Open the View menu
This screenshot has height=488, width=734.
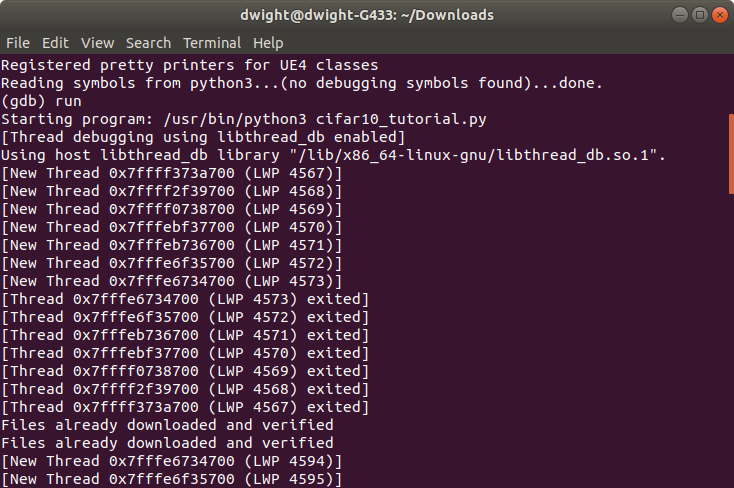click(98, 43)
